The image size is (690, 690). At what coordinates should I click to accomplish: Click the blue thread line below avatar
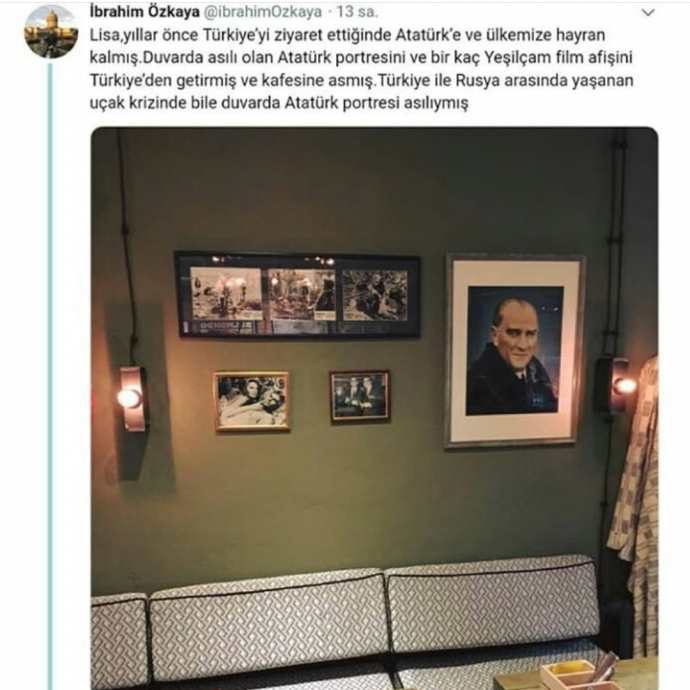50,376
